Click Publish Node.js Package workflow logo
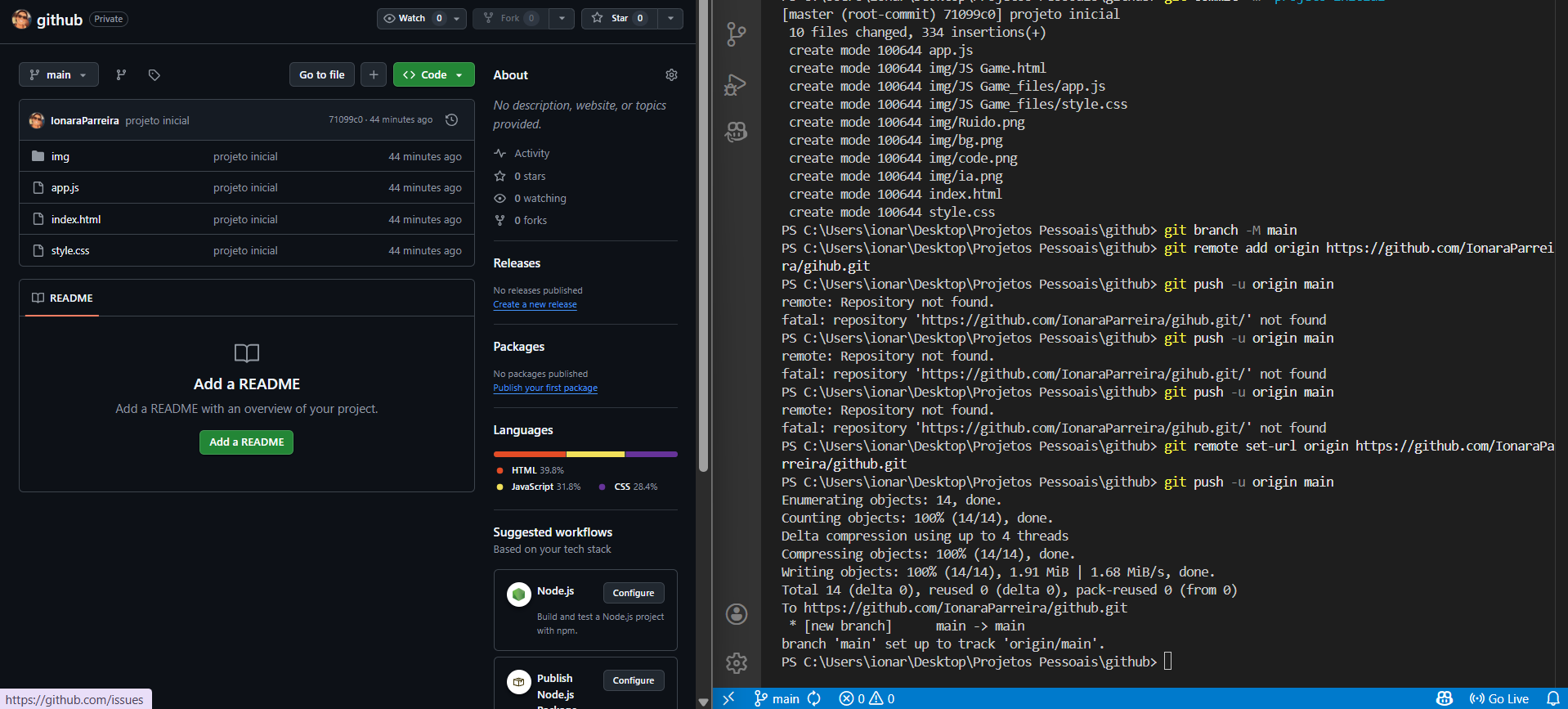The image size is (1568, 709). click(518, 681)
